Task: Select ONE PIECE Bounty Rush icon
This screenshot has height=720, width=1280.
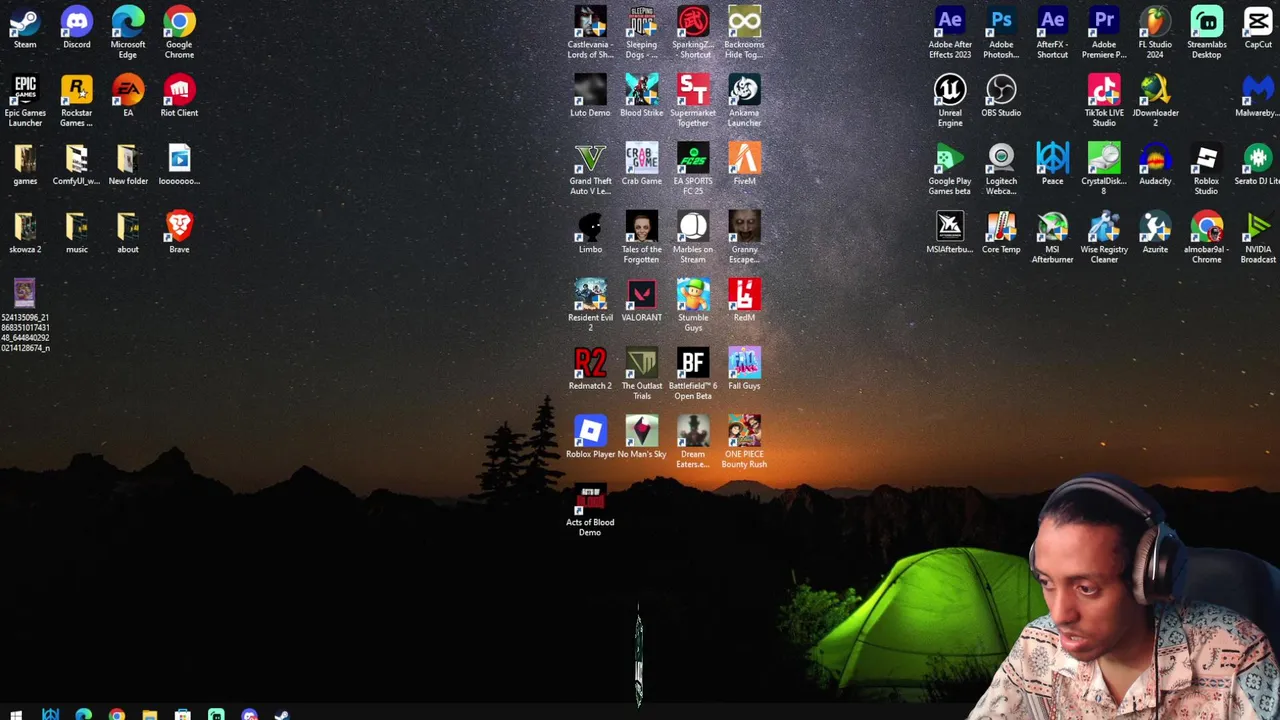Action: pos(744,432)
